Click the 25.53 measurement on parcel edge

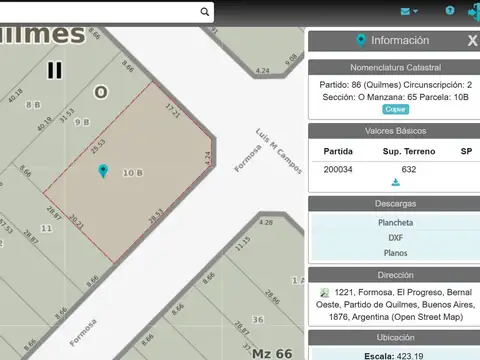(98, 147)
